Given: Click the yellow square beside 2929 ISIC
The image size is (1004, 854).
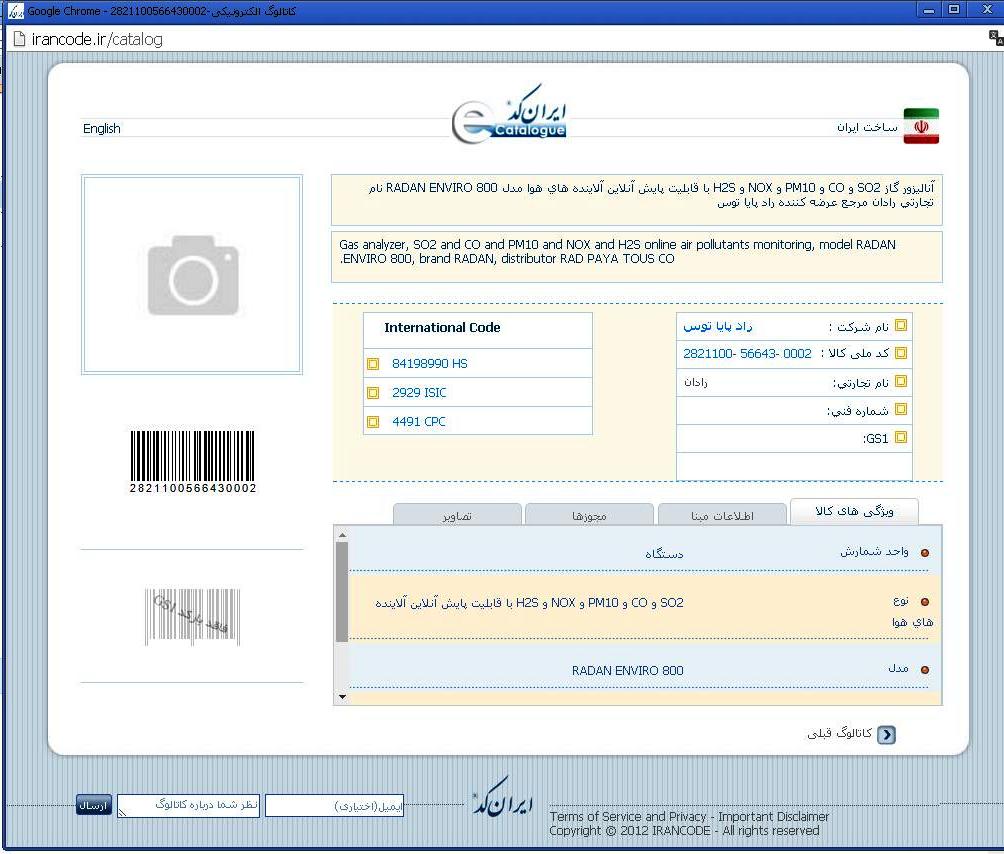Looking at the screenshot, I should coord(373,392).
